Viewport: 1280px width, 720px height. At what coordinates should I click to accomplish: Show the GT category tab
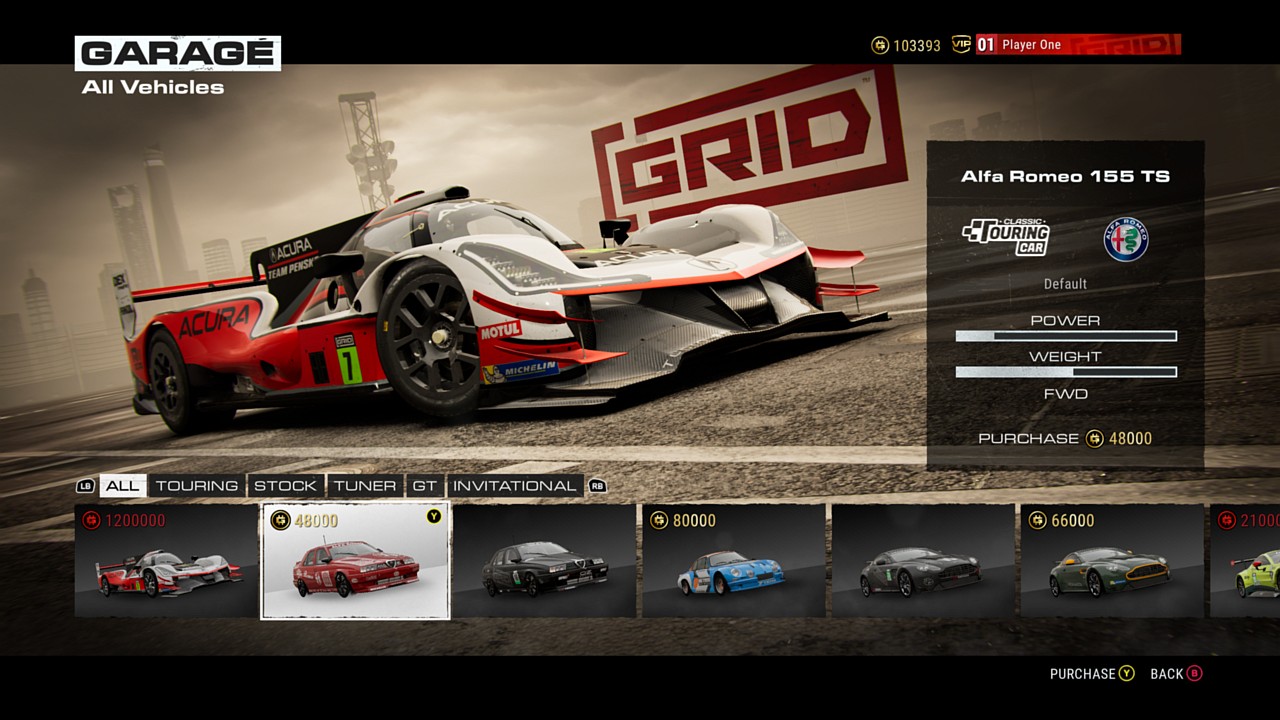tap(425, 486)
